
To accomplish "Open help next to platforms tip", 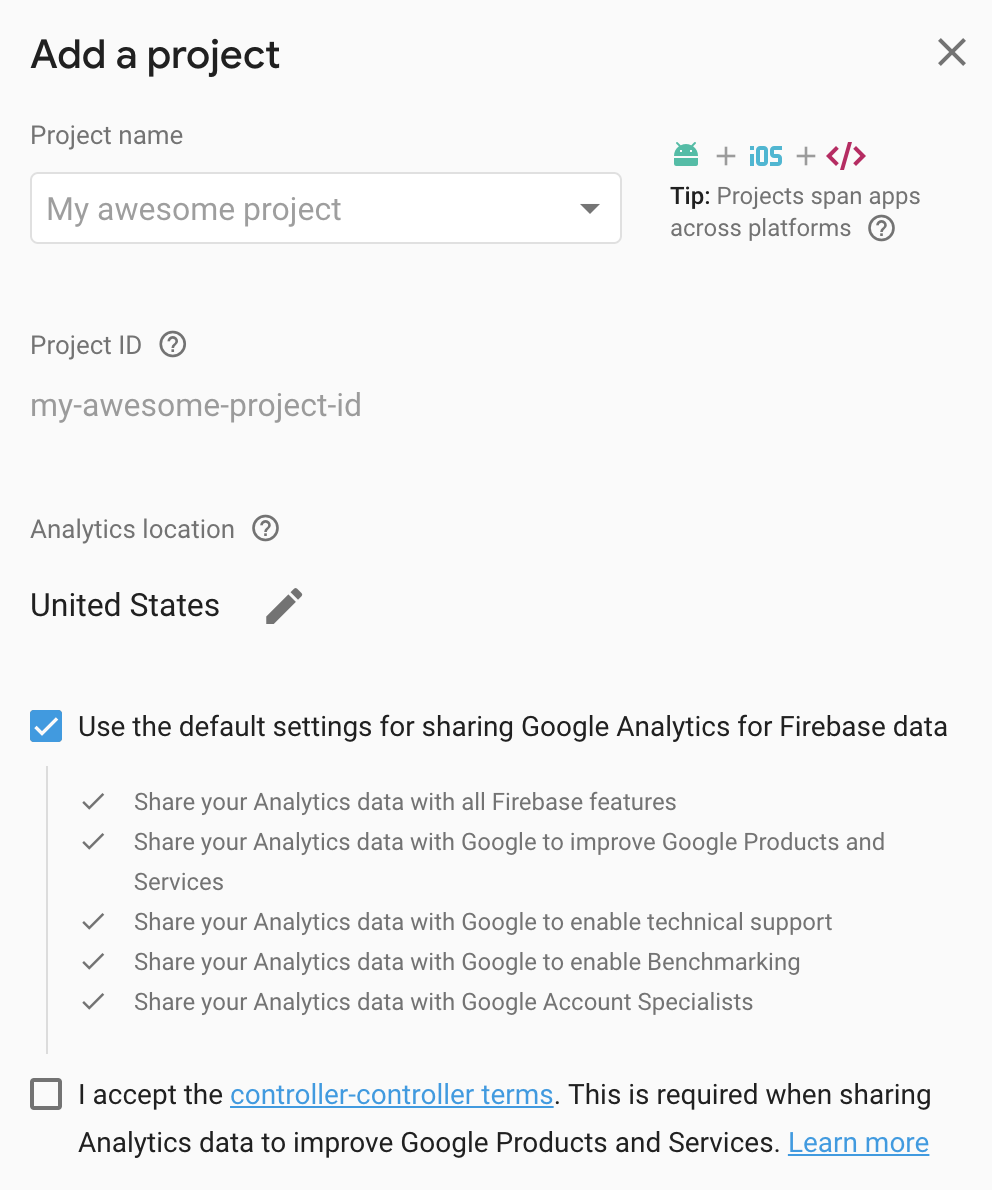I will tap(881, 229).
